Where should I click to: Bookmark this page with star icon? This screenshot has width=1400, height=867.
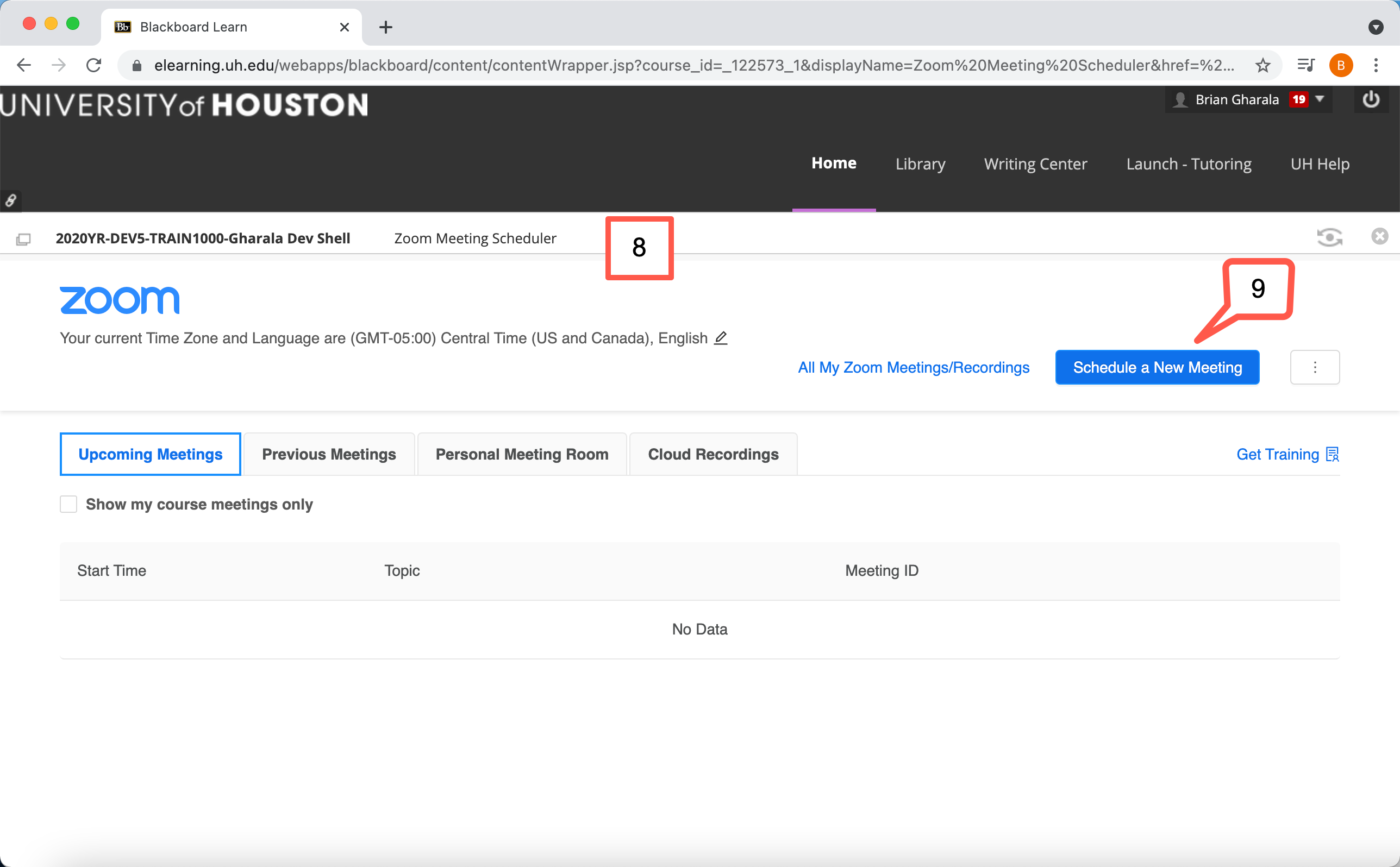(1262, 65)
